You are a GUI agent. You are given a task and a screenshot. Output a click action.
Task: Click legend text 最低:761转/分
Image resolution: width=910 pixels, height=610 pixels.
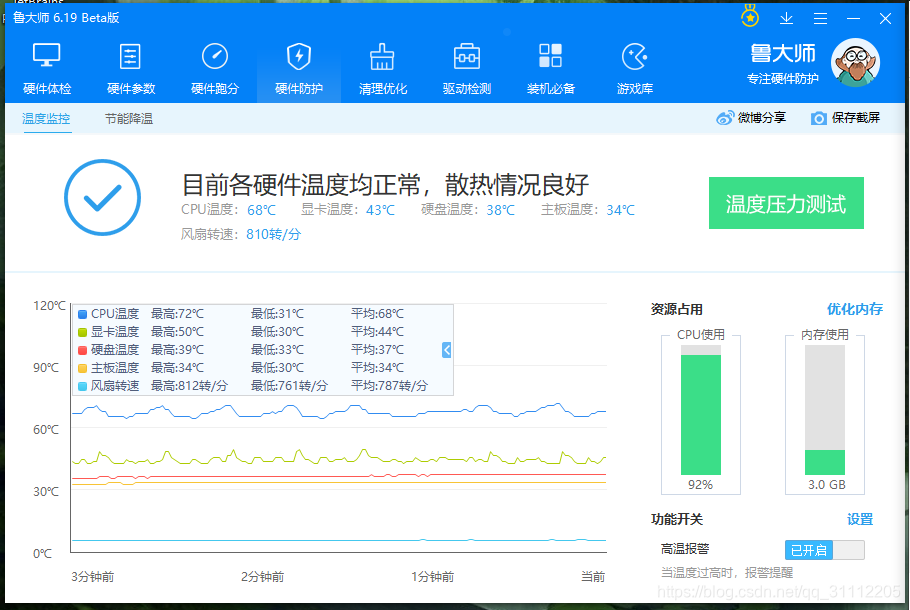pos(289,385)
